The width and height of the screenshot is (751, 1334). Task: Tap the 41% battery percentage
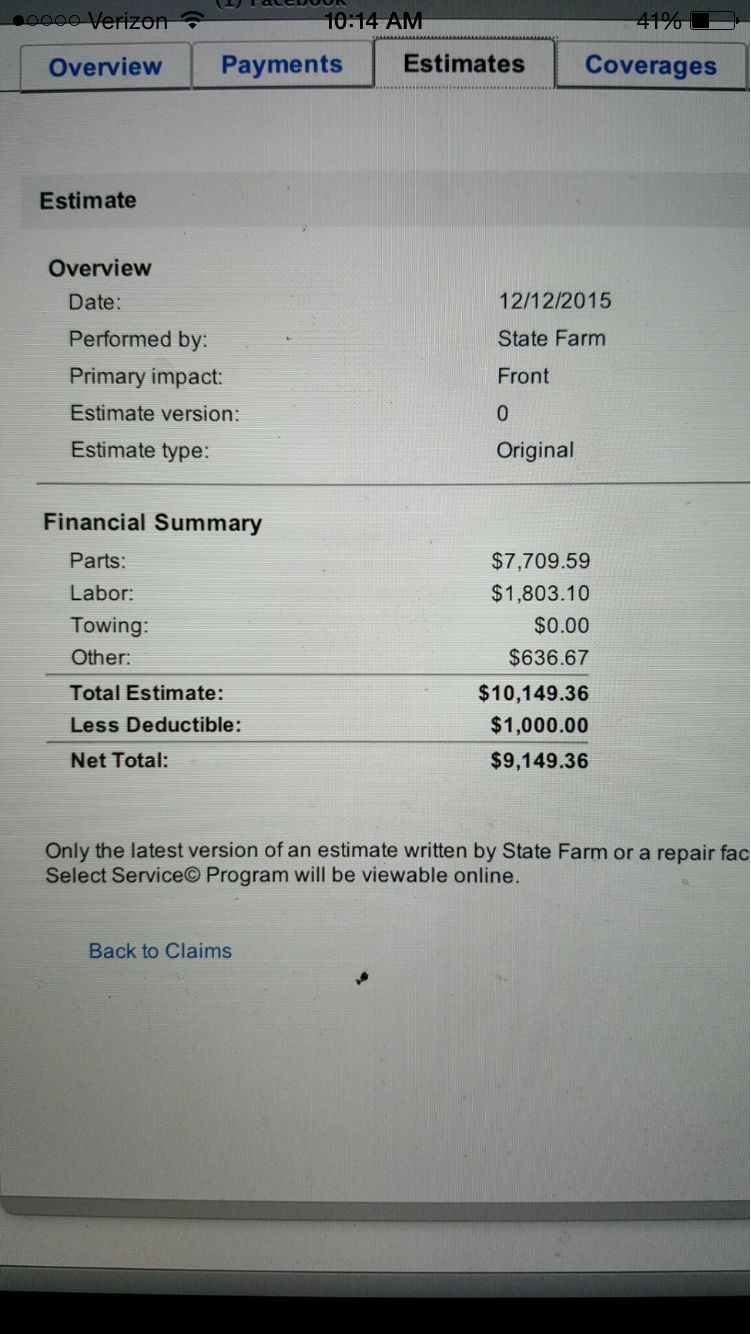point(659,21)
